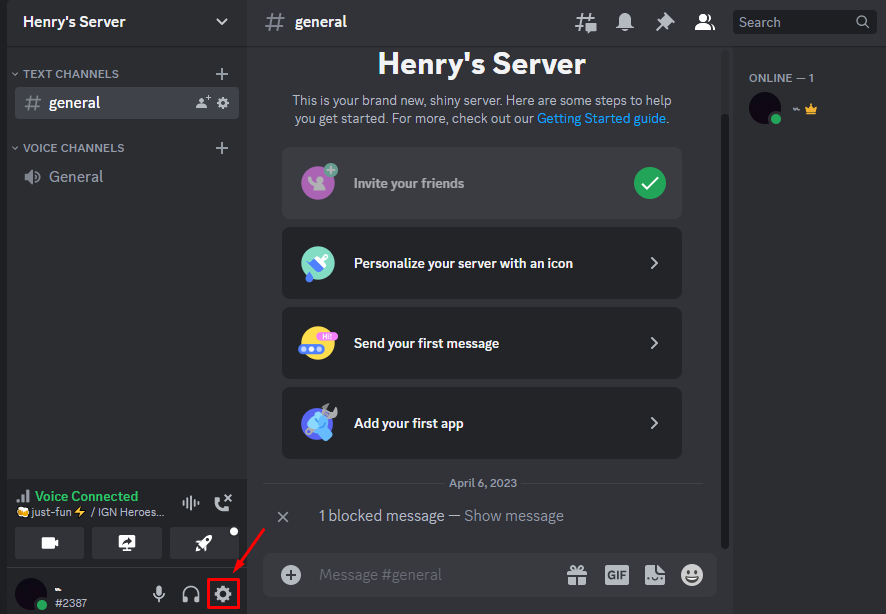Image resolution: width=886 pixels, height=614 pixels.
Task: Click the attachment plus button
Action: coord(291,575)
